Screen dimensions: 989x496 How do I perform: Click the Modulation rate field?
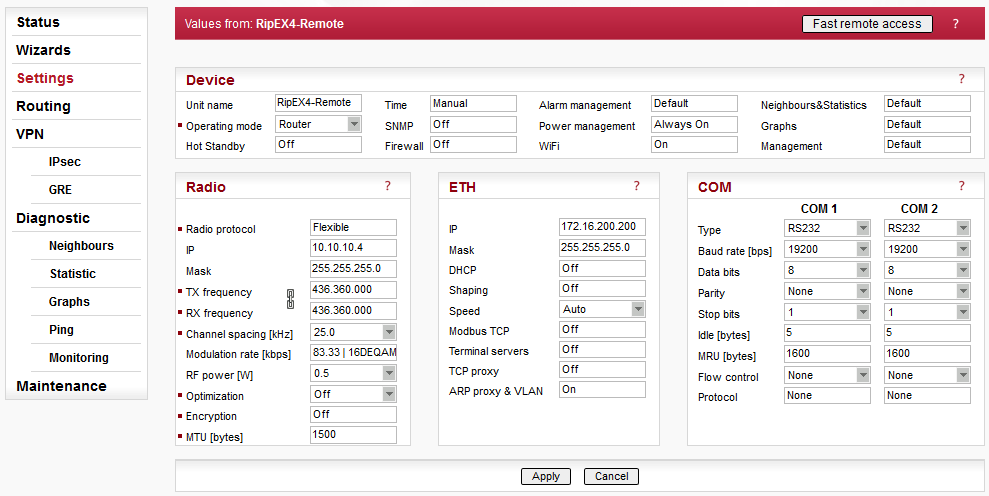[x=353, y=353]
